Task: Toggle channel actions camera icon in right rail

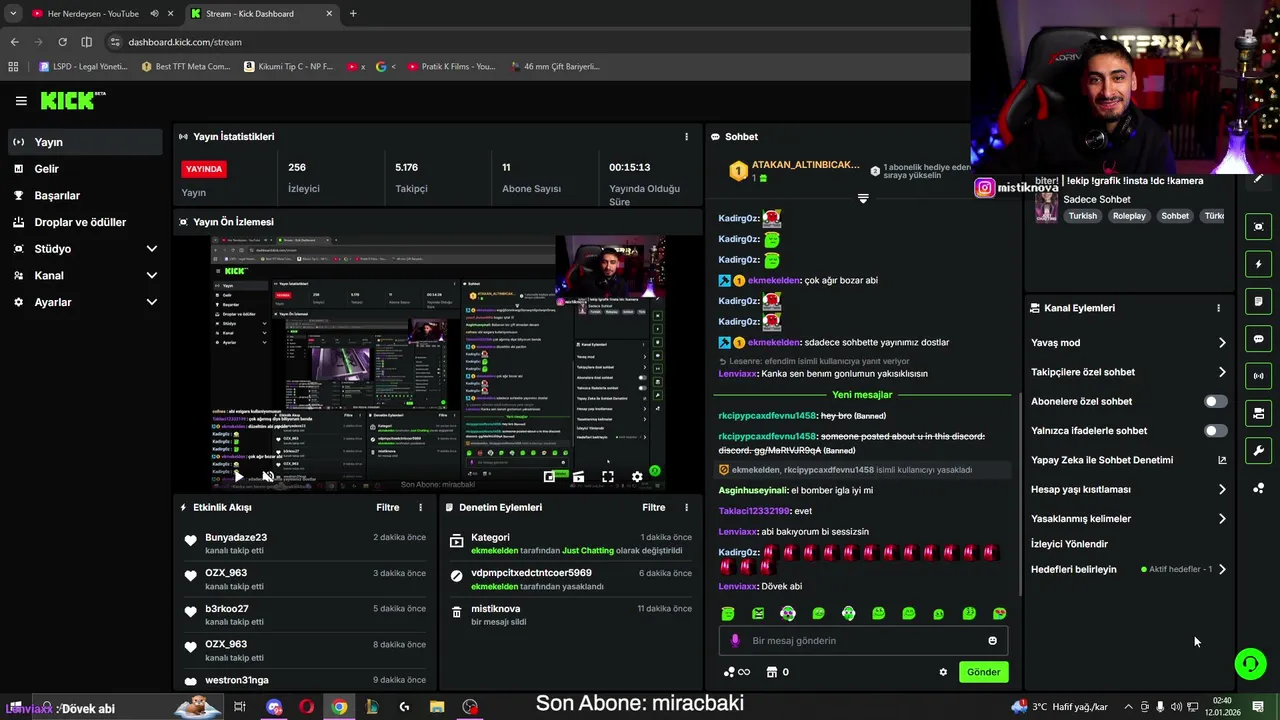Action: 1258,413
